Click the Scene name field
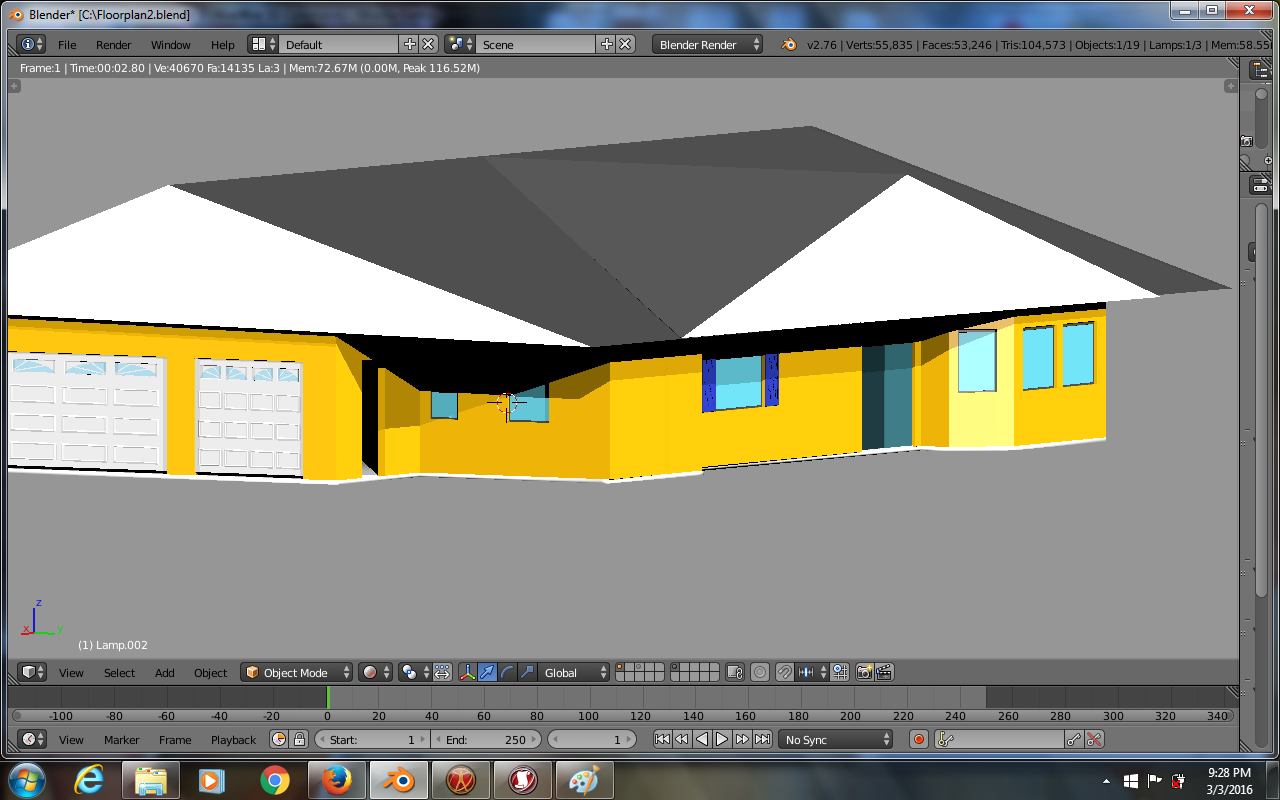 point(536,44)
